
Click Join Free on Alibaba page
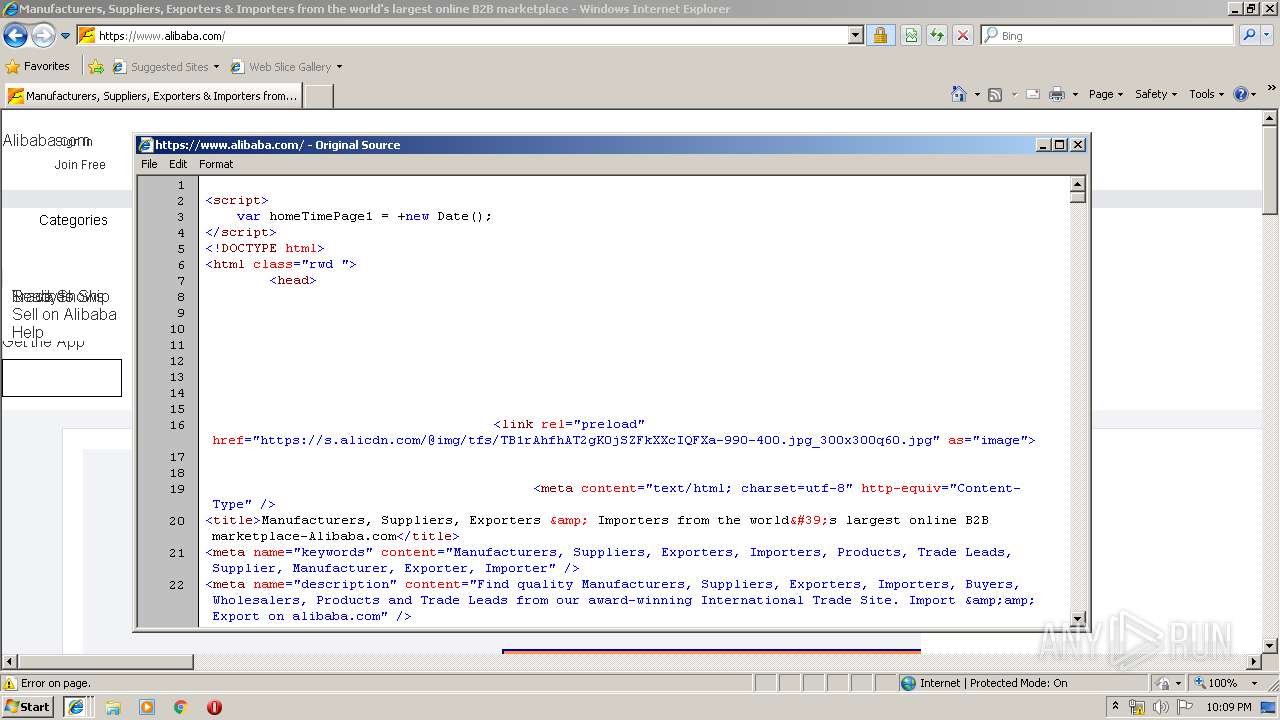pyautogui.click(x=80, y=165)
